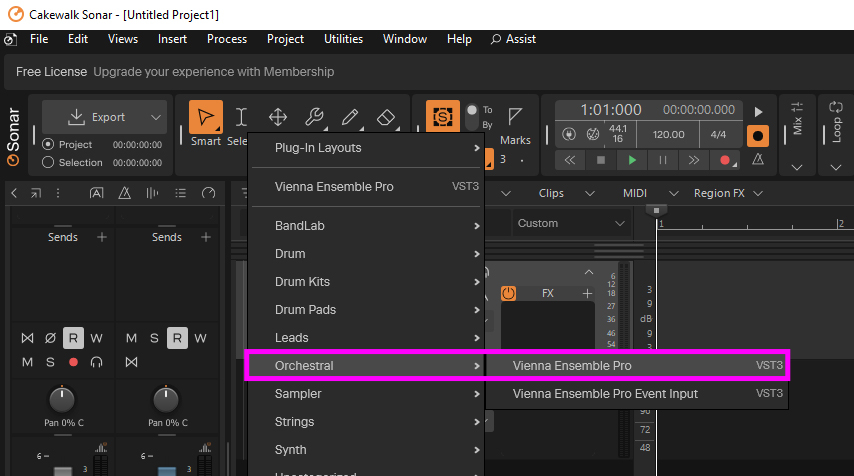Viewport: 854px width, 476px height.
Task: Arm first strip with red record dot
Action: click(x=73, y=362)
